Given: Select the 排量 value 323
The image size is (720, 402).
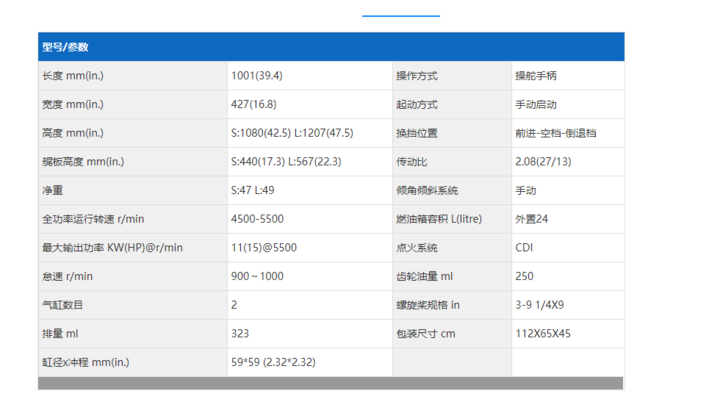Looking at the screenshot, I should [x=240, y=333].
